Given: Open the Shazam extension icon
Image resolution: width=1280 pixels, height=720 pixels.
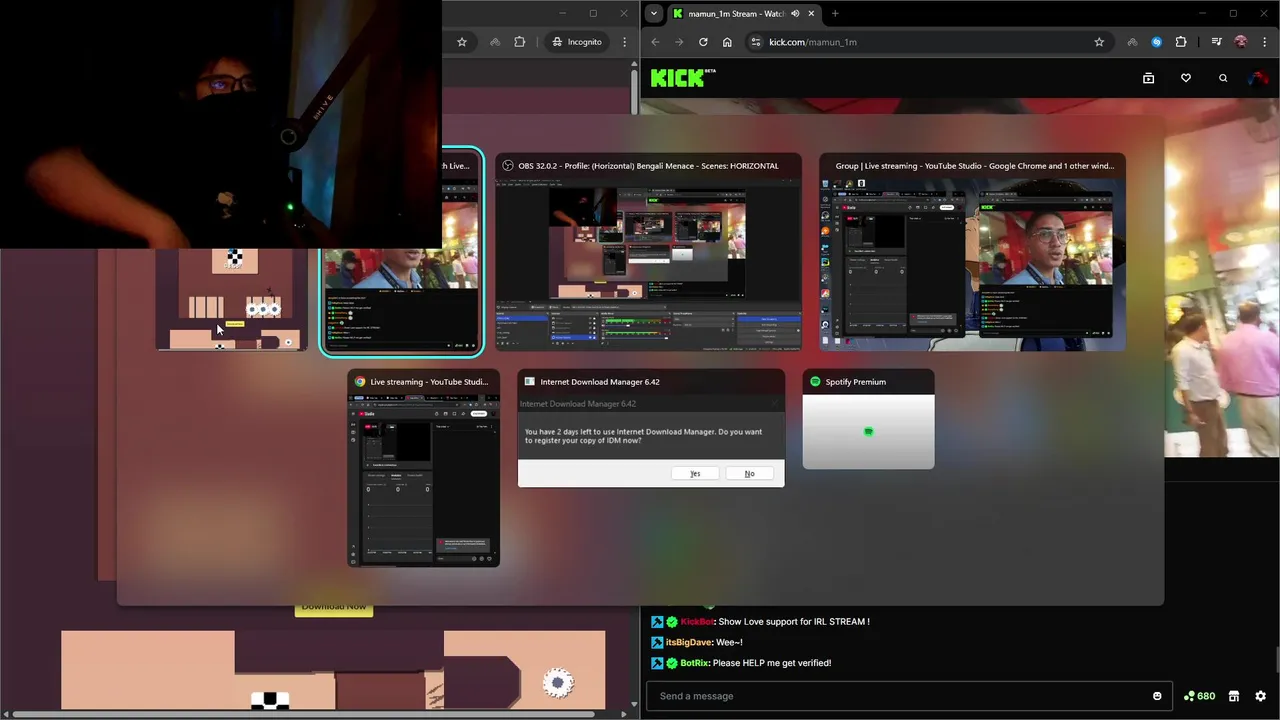Looking at the screenshot, I should coord(1157,42).
